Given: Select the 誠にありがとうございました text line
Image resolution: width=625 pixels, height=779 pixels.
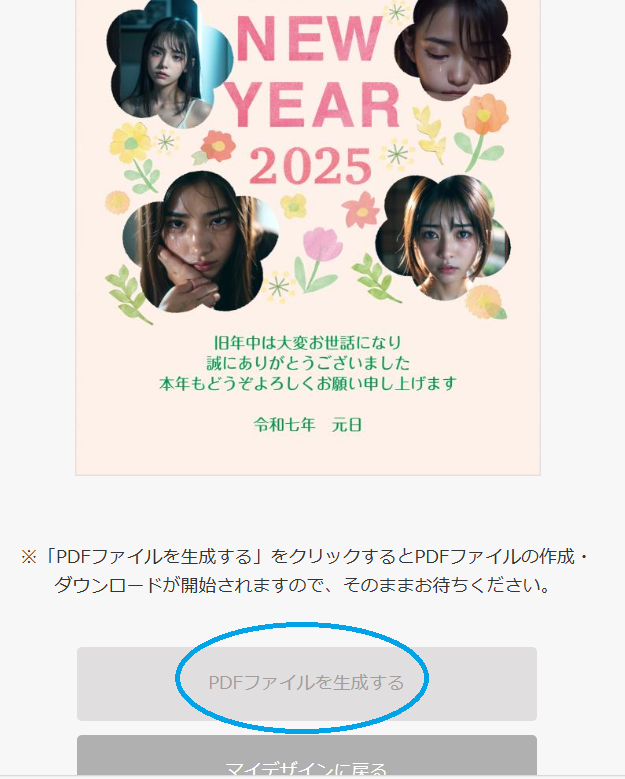Looking at the screenshot, I should (308, 363).
